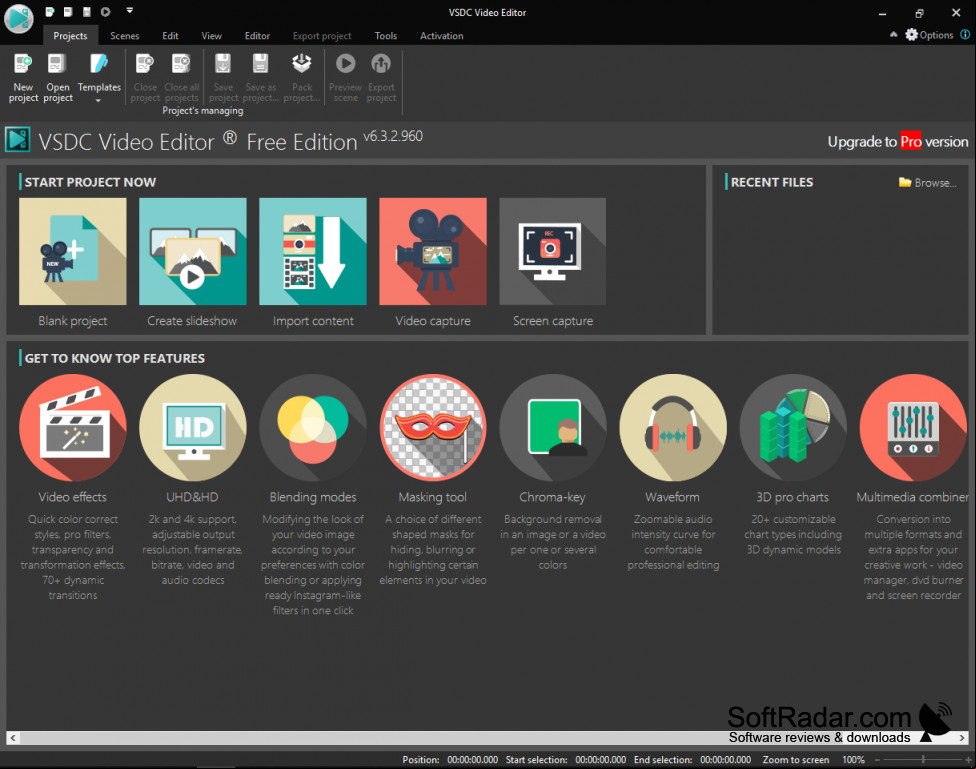Click the Project's managing group label
This screenshot has height=769, width=976.
(x=203, y=111)
